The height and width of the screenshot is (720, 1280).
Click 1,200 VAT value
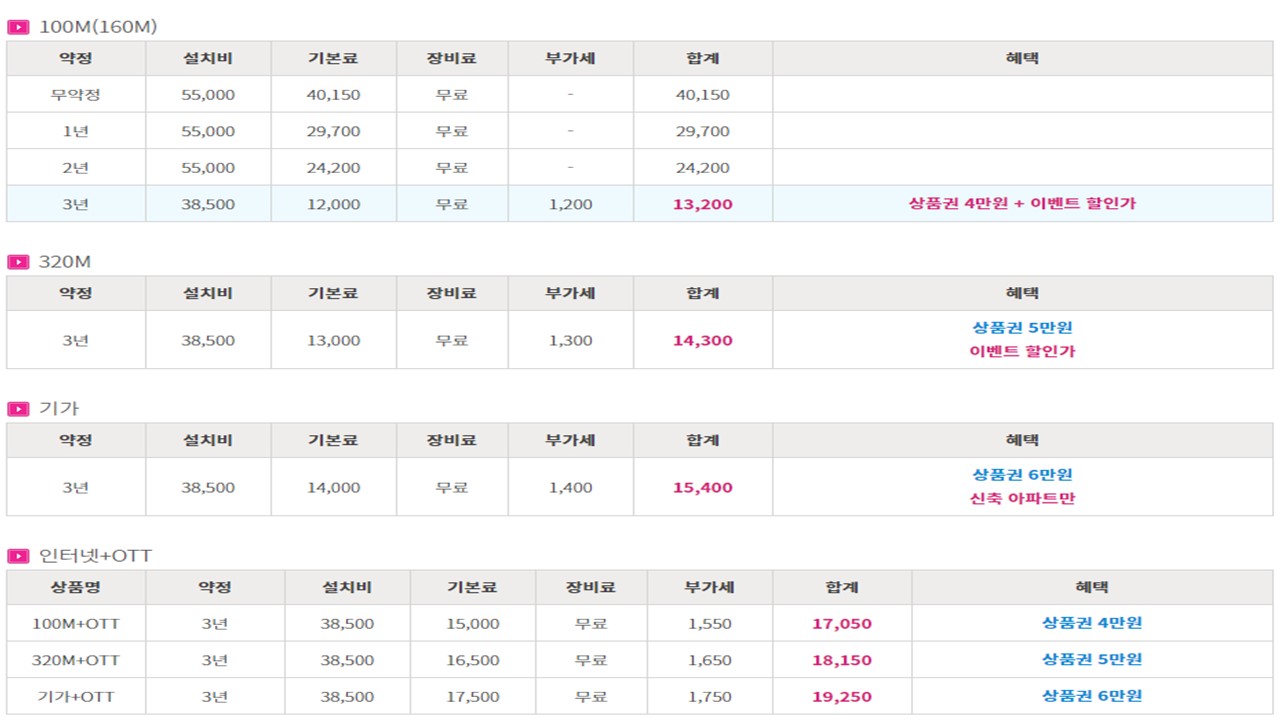[x=571, y=204]
